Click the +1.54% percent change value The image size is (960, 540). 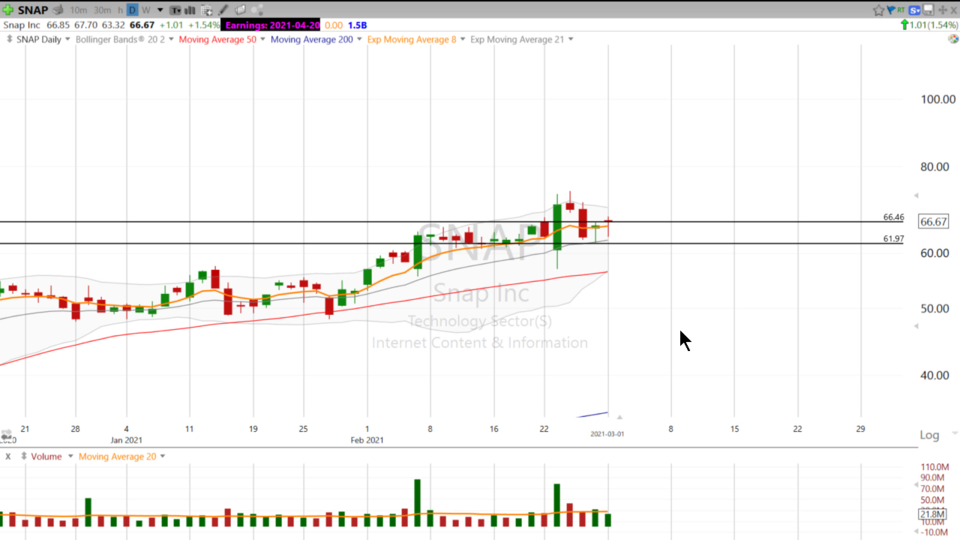(204, 25)
